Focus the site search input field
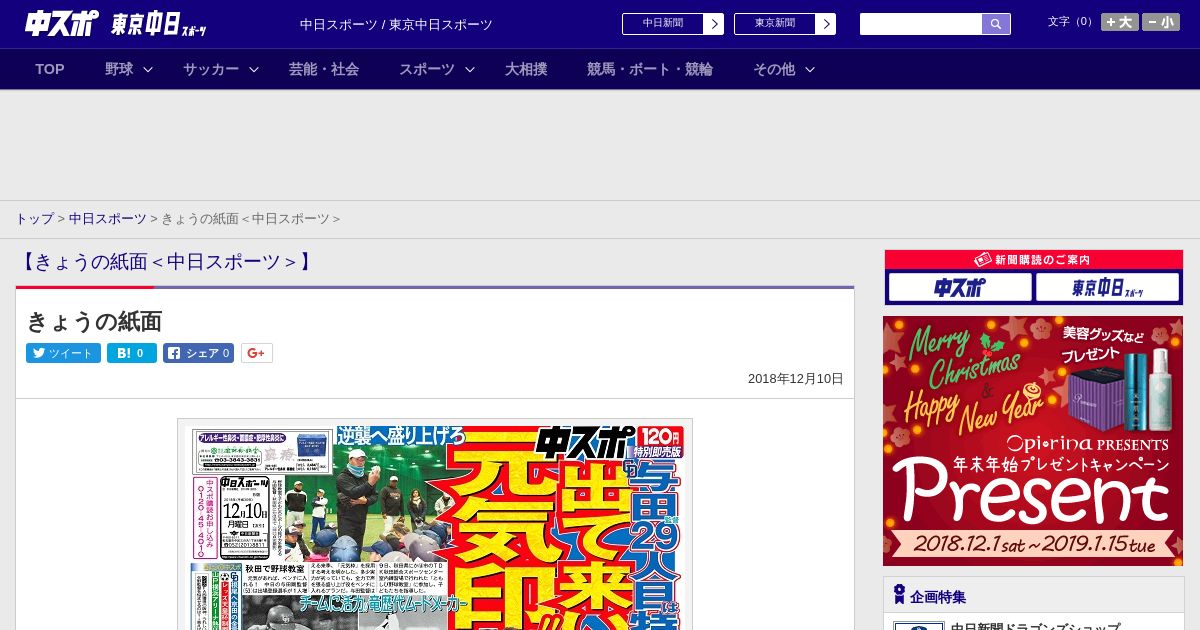1200x630 pixels. pos(921,24)
